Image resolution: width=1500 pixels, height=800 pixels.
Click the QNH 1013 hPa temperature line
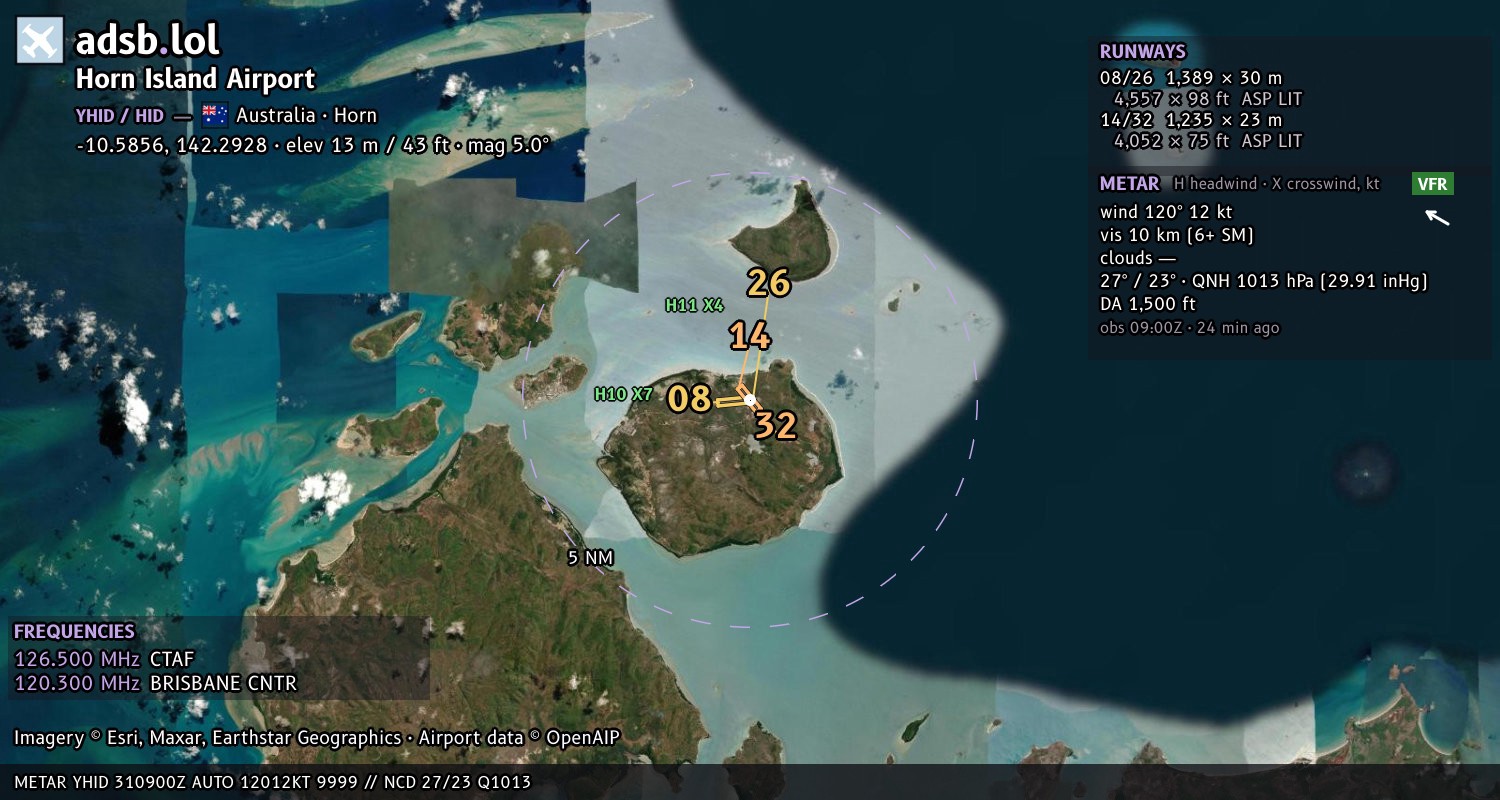pyautogui.click(x=1263, y=281)
